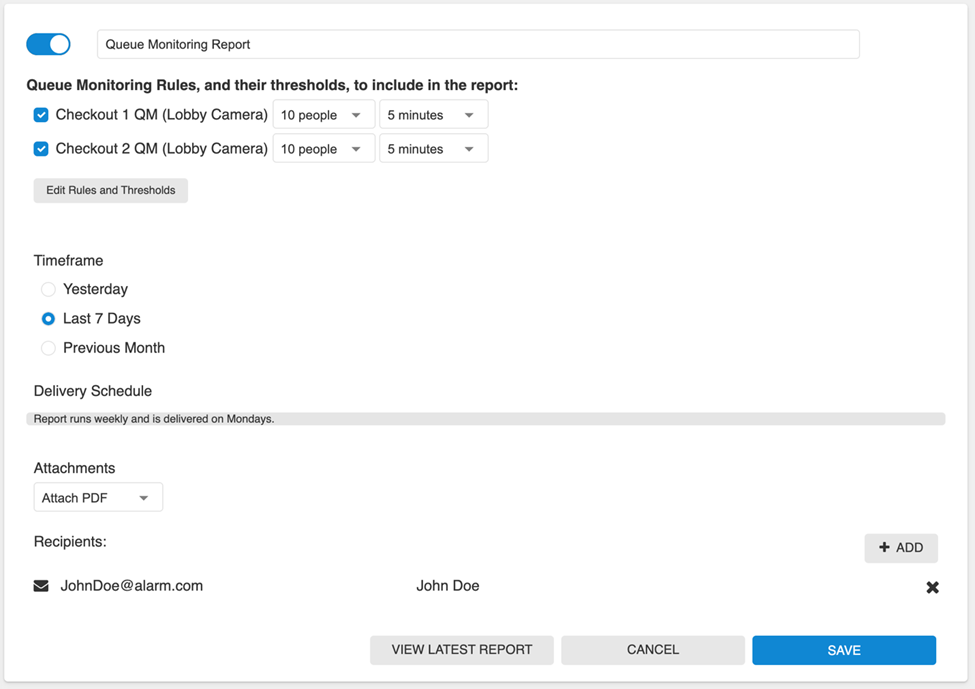This screenshot has width=975, height=689.
Task: Add a new recipient
Action: point(901,548)
